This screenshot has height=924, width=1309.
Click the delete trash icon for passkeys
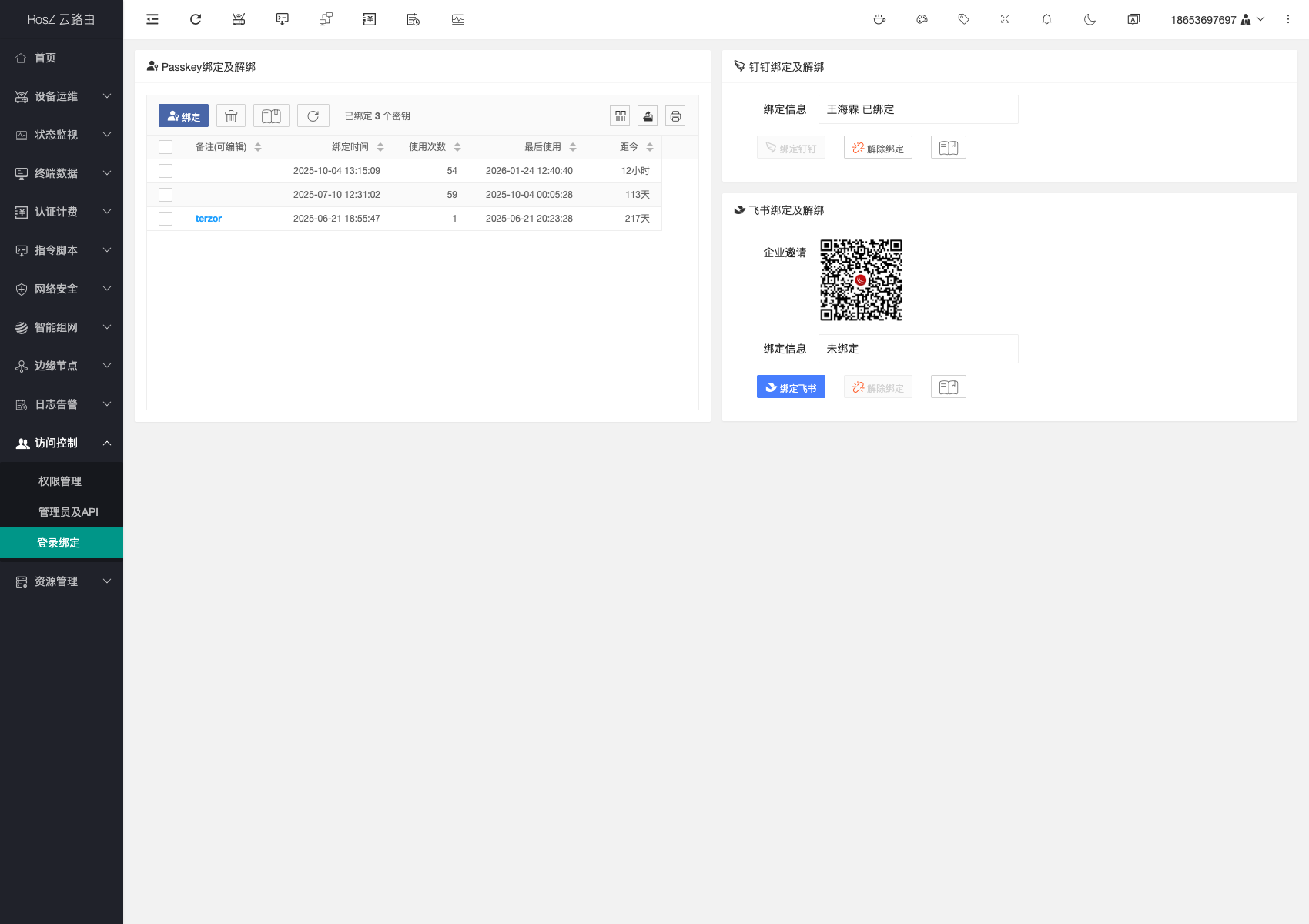click(x=231, y=116)
